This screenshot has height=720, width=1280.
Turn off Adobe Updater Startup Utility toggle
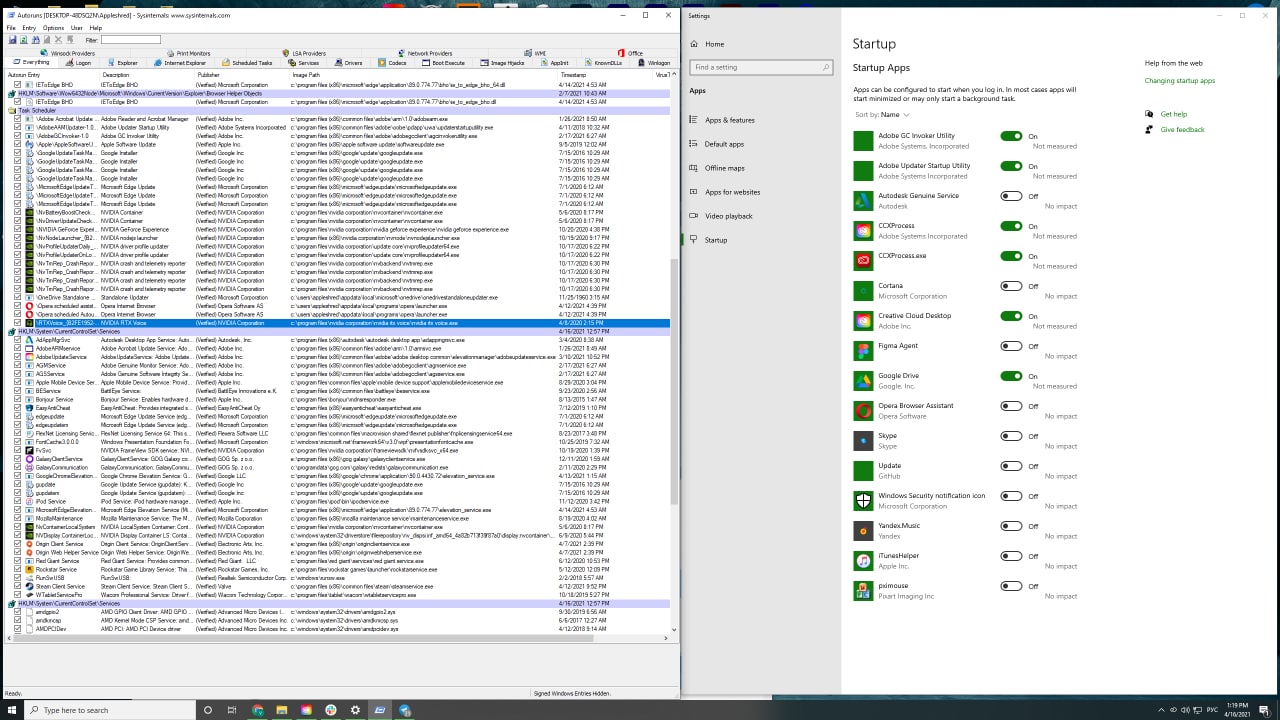[1011, 166]
